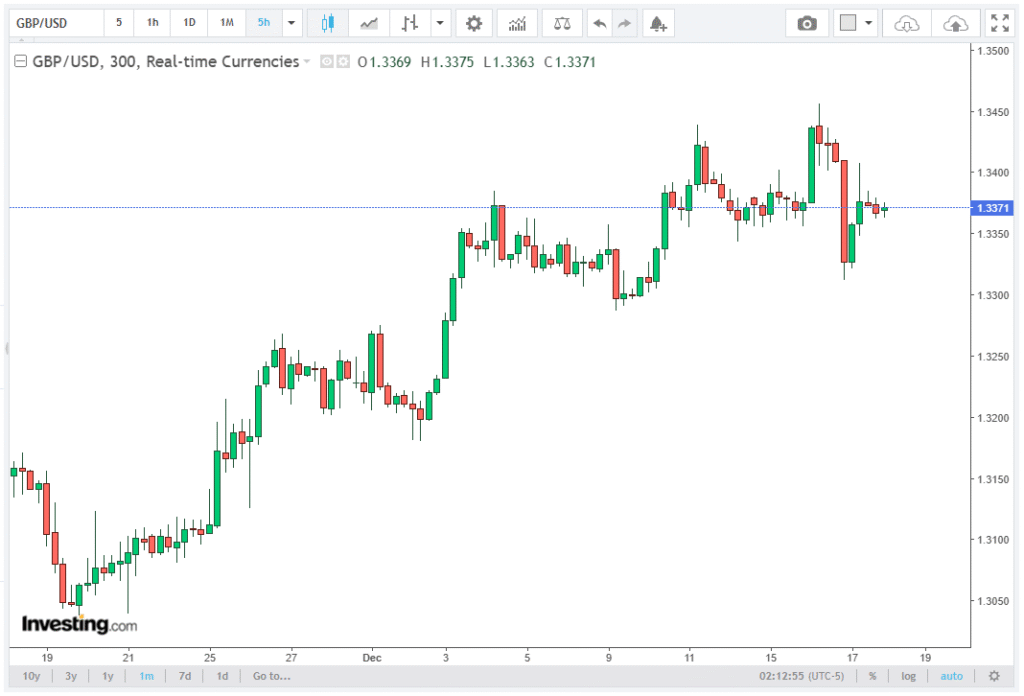The image size is (1024, 696).
Task: Toggle auto scale on price axis
Action: pos(952,676)
